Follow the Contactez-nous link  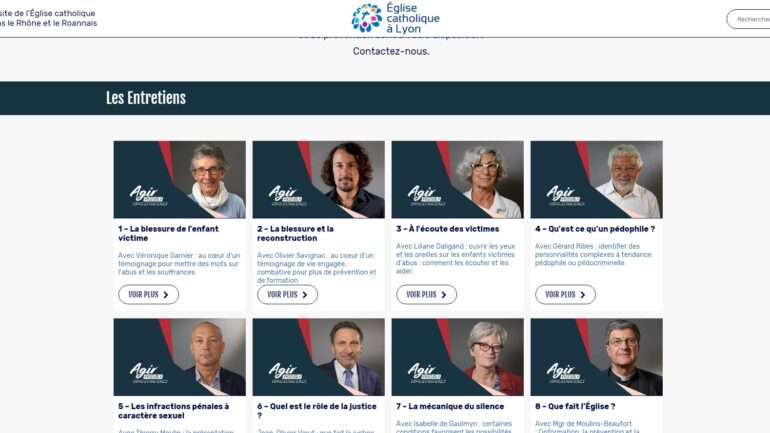coord(391,51)
